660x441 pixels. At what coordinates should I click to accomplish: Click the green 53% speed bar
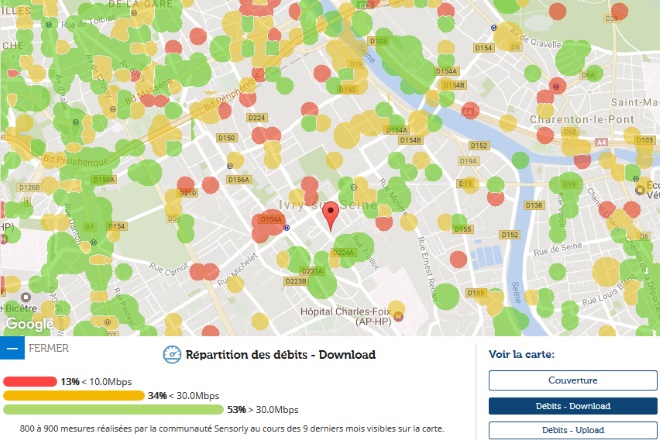[113, 409]
